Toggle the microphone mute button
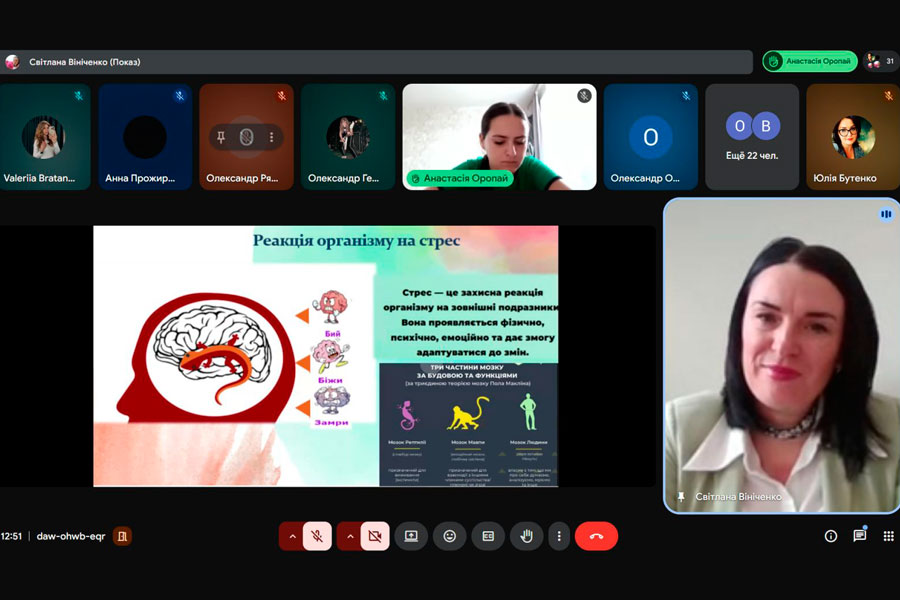The image size is (900, 600). pos(317,536)
